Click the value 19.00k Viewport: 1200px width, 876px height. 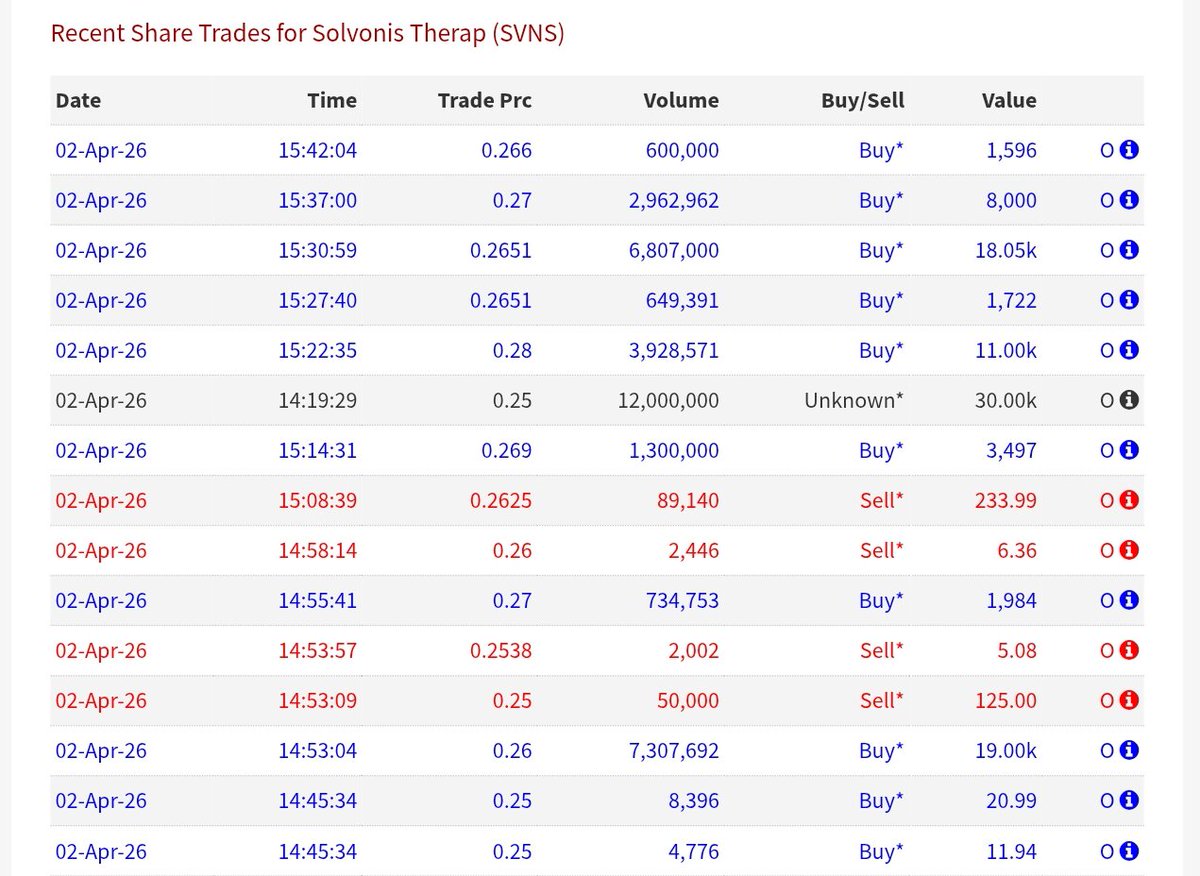tap(1006, 750)
